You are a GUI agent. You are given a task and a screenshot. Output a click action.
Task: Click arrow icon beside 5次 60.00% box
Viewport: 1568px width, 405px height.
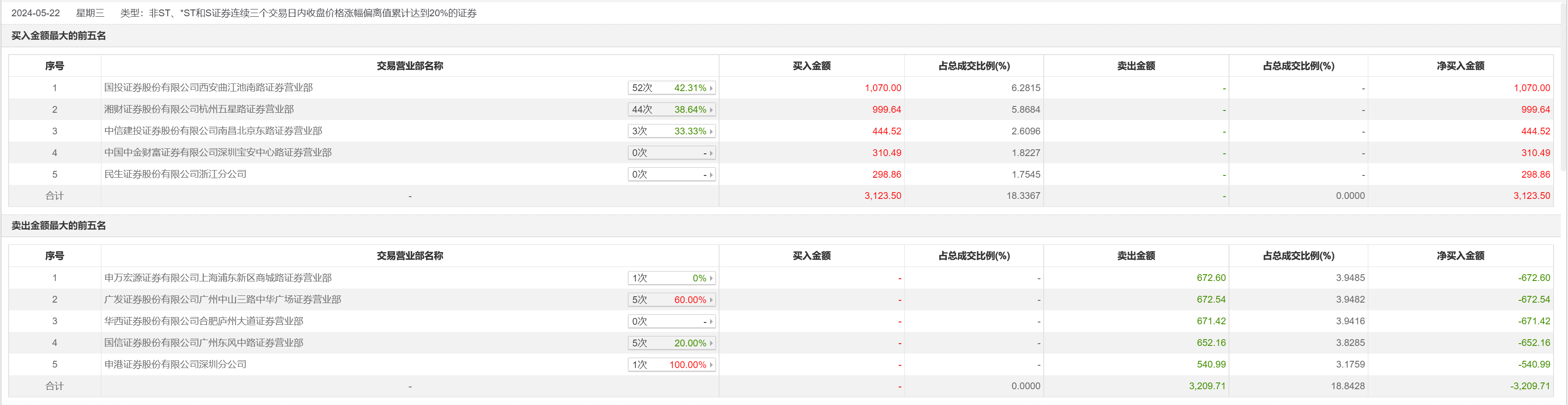(x=711, y=300)
